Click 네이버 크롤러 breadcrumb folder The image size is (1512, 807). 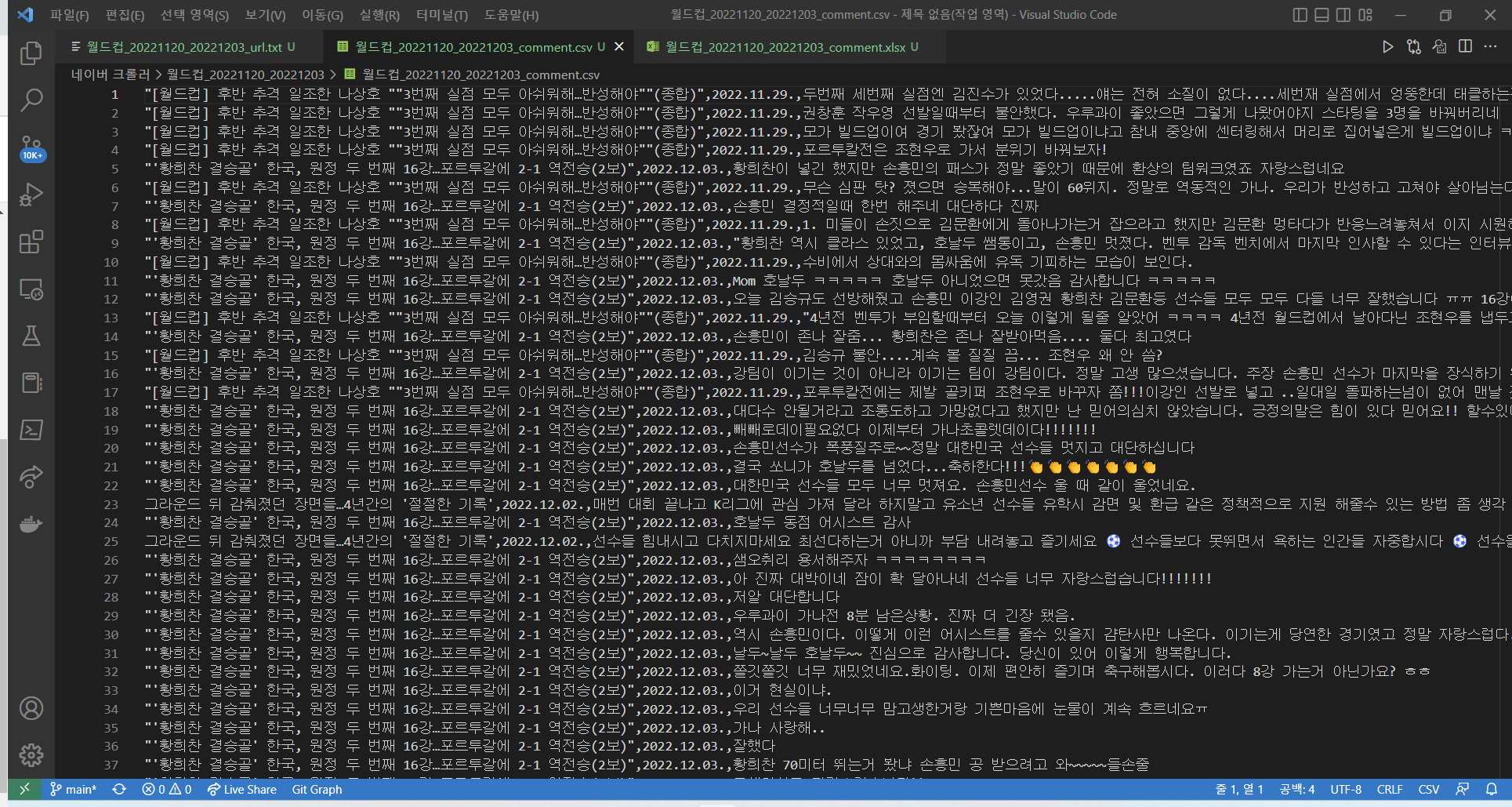click(110, 75)
